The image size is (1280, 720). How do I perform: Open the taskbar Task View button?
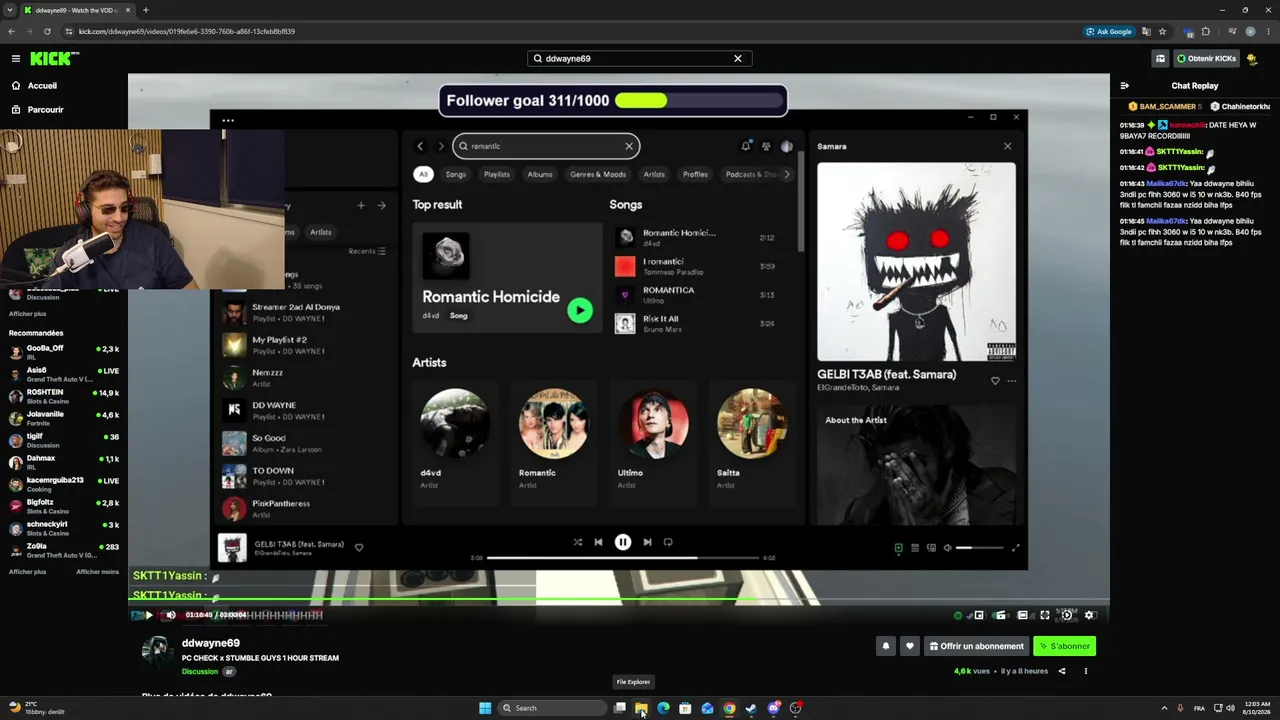[619, 708]
